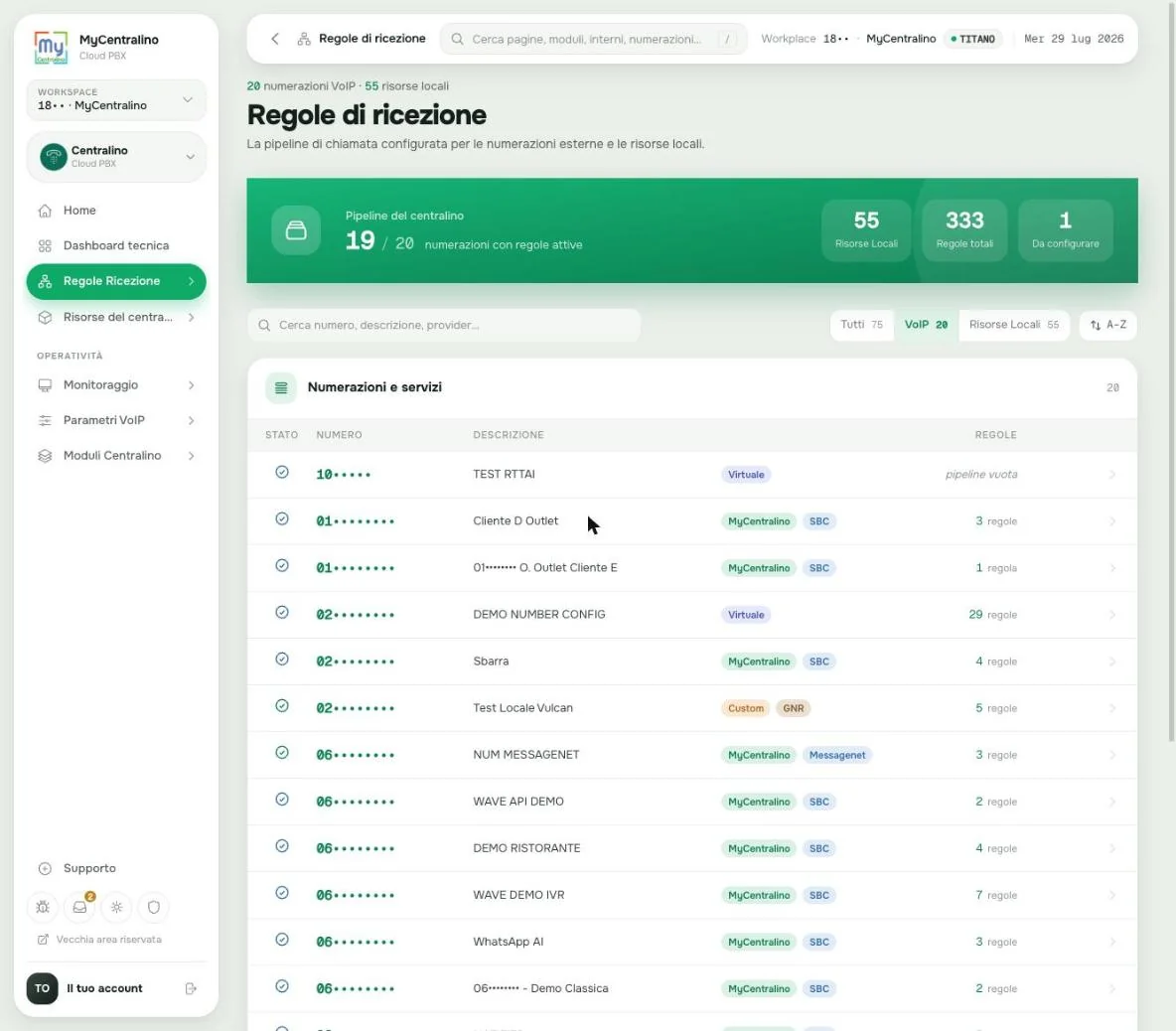Toggle the light theme sun icon

[116, 907]
